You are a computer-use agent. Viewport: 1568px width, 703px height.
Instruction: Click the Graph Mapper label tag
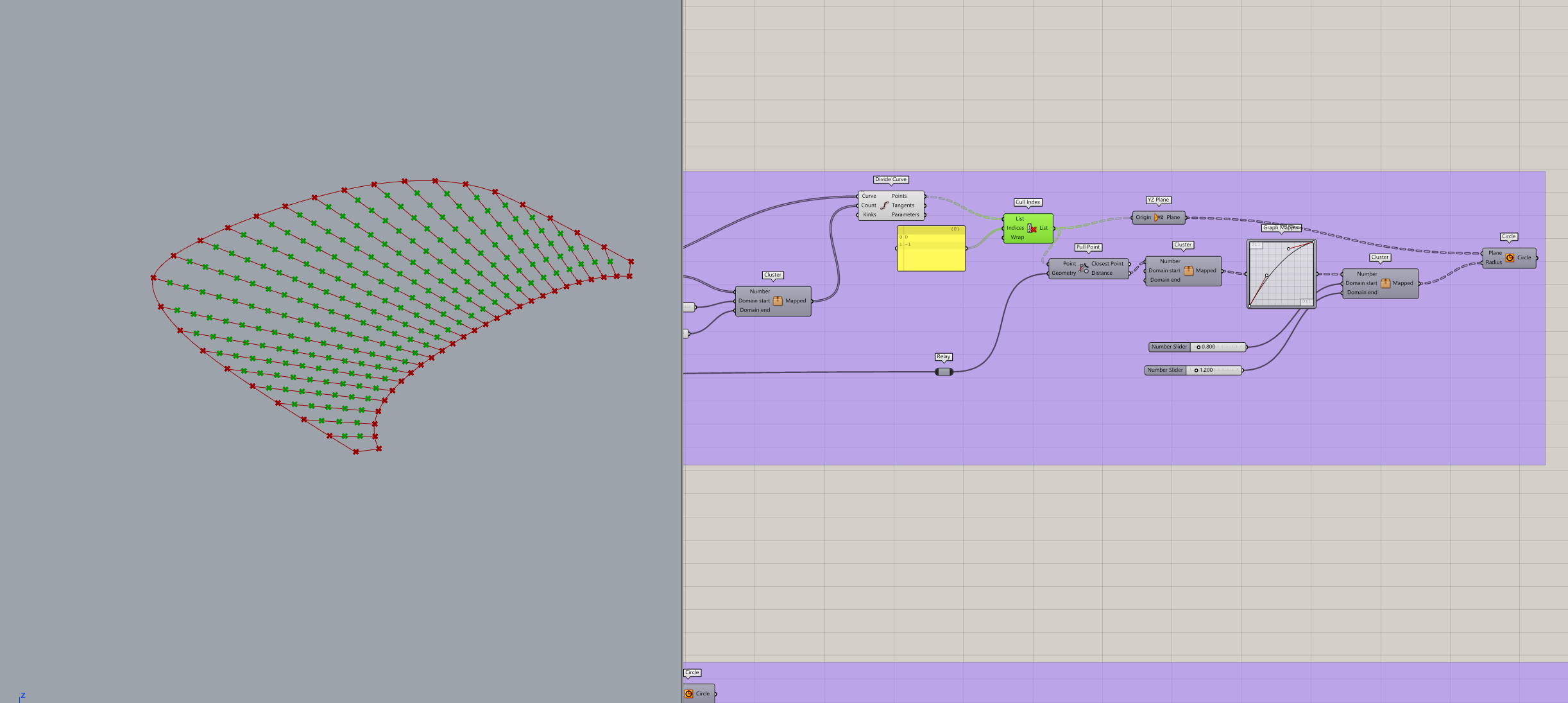1281,228
